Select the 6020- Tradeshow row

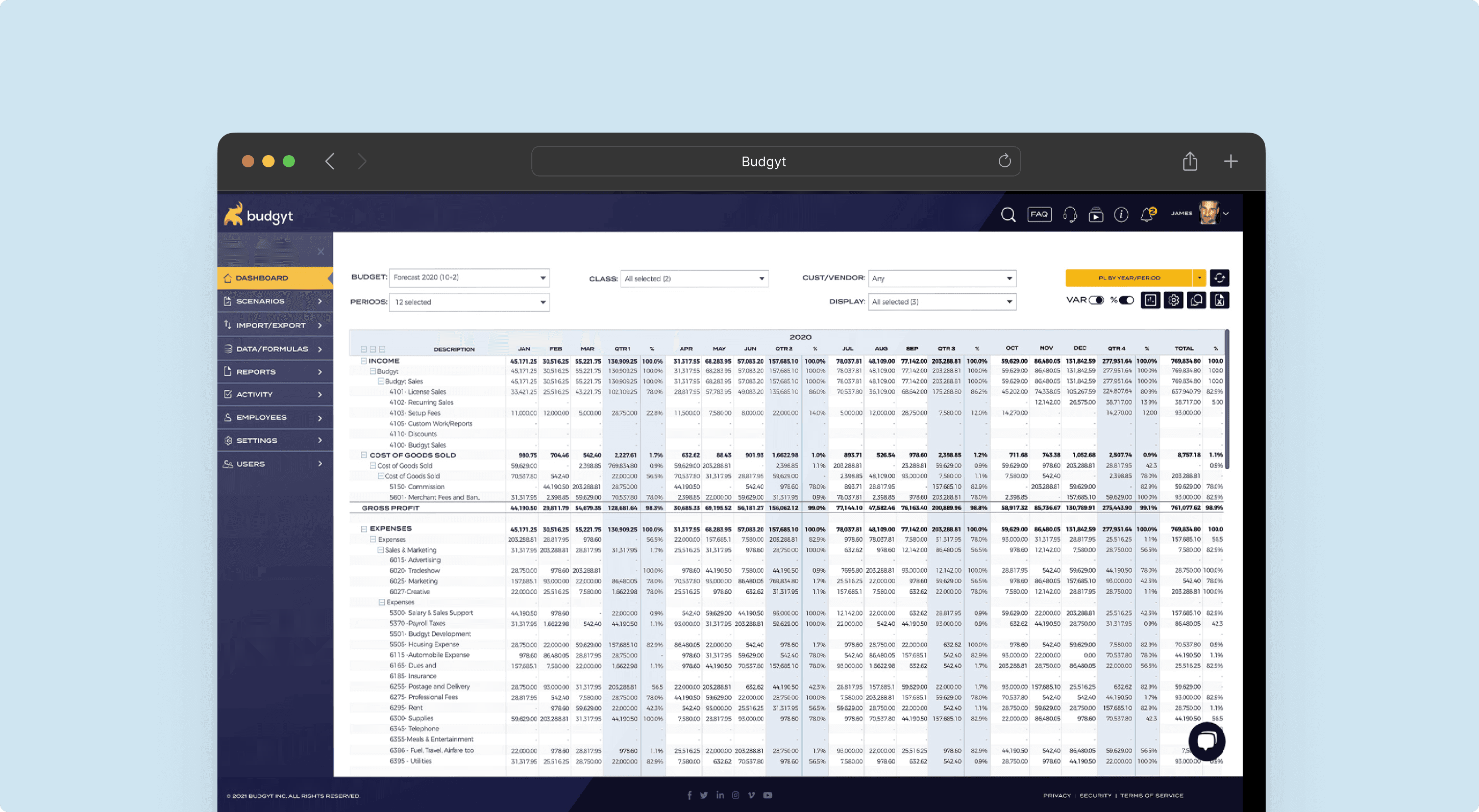[x=786, y=571]
